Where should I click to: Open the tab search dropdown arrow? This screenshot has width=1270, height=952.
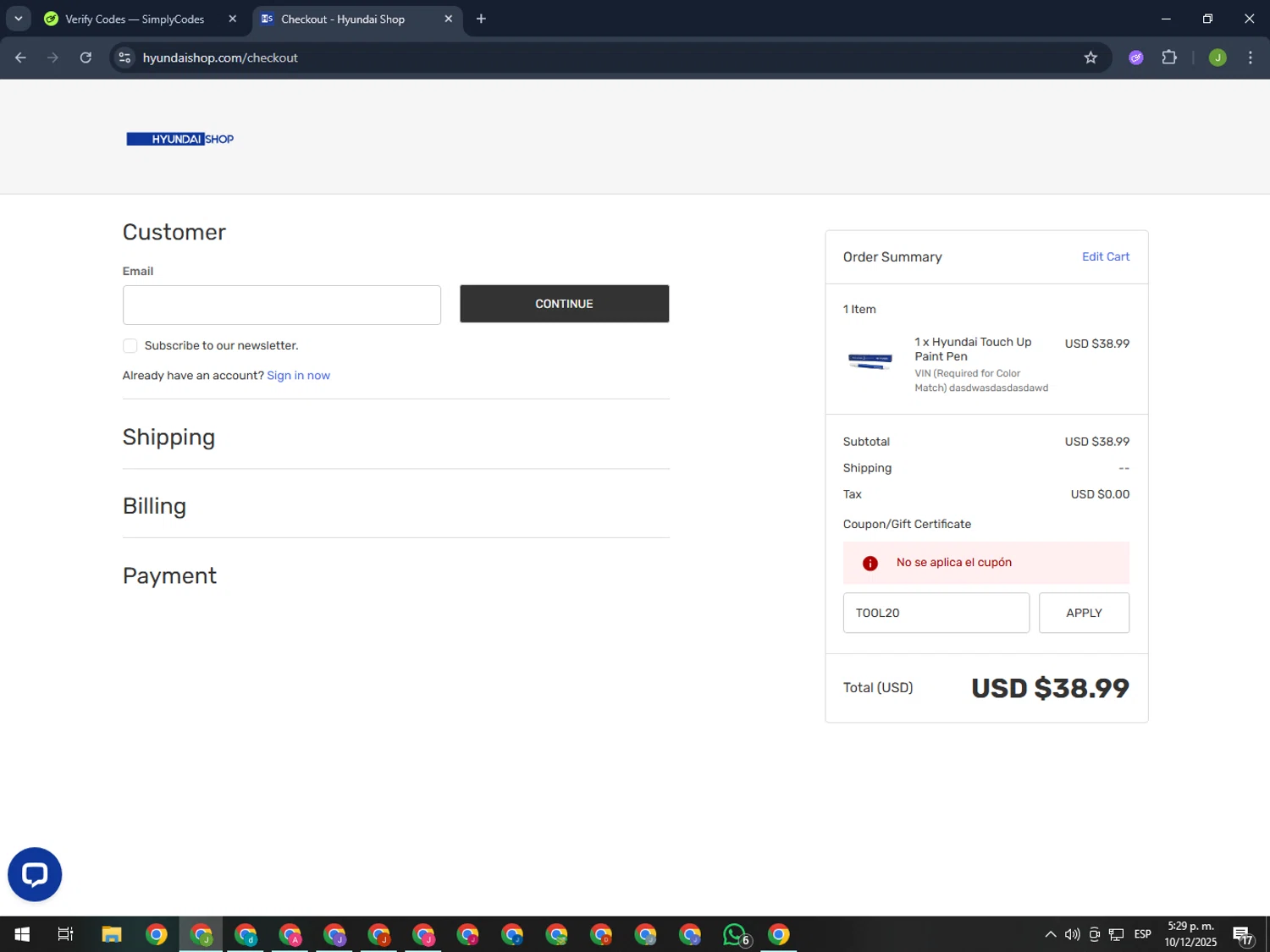pyautogui.click(x=18, y=19)
